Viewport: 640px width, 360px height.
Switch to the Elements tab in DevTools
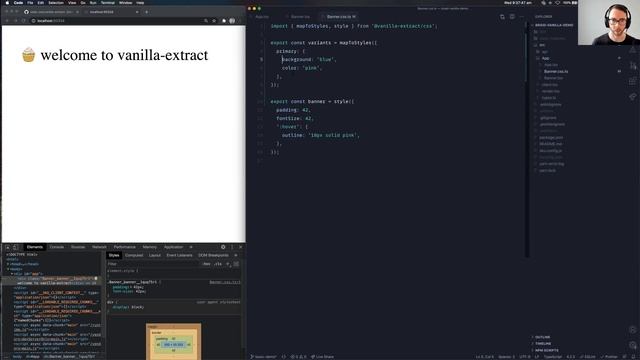point(35,247)
